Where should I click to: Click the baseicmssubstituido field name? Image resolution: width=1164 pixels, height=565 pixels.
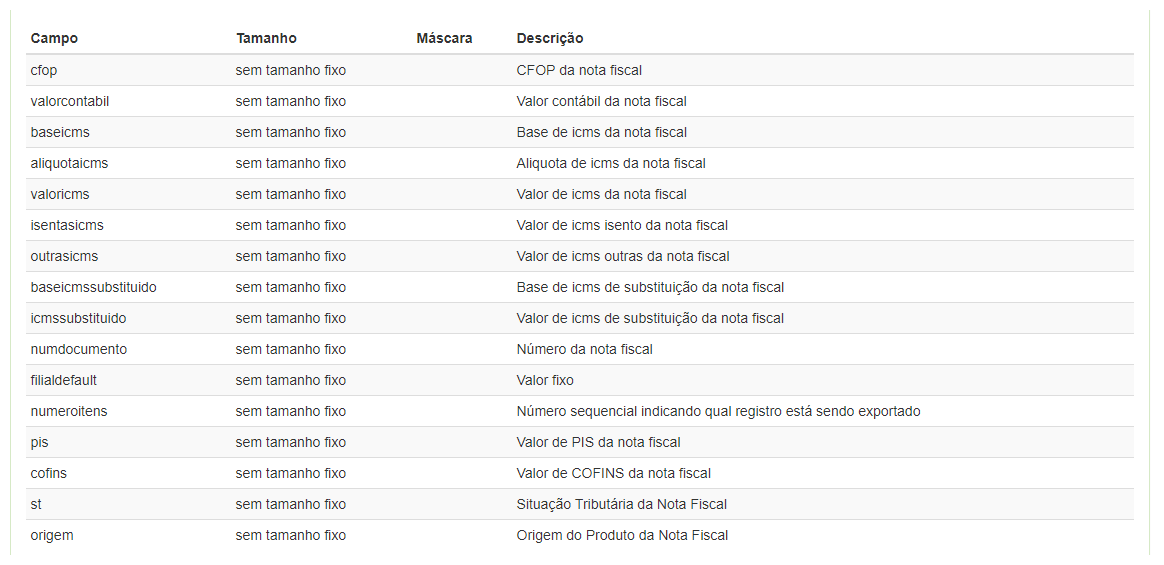tap(93, 287)
